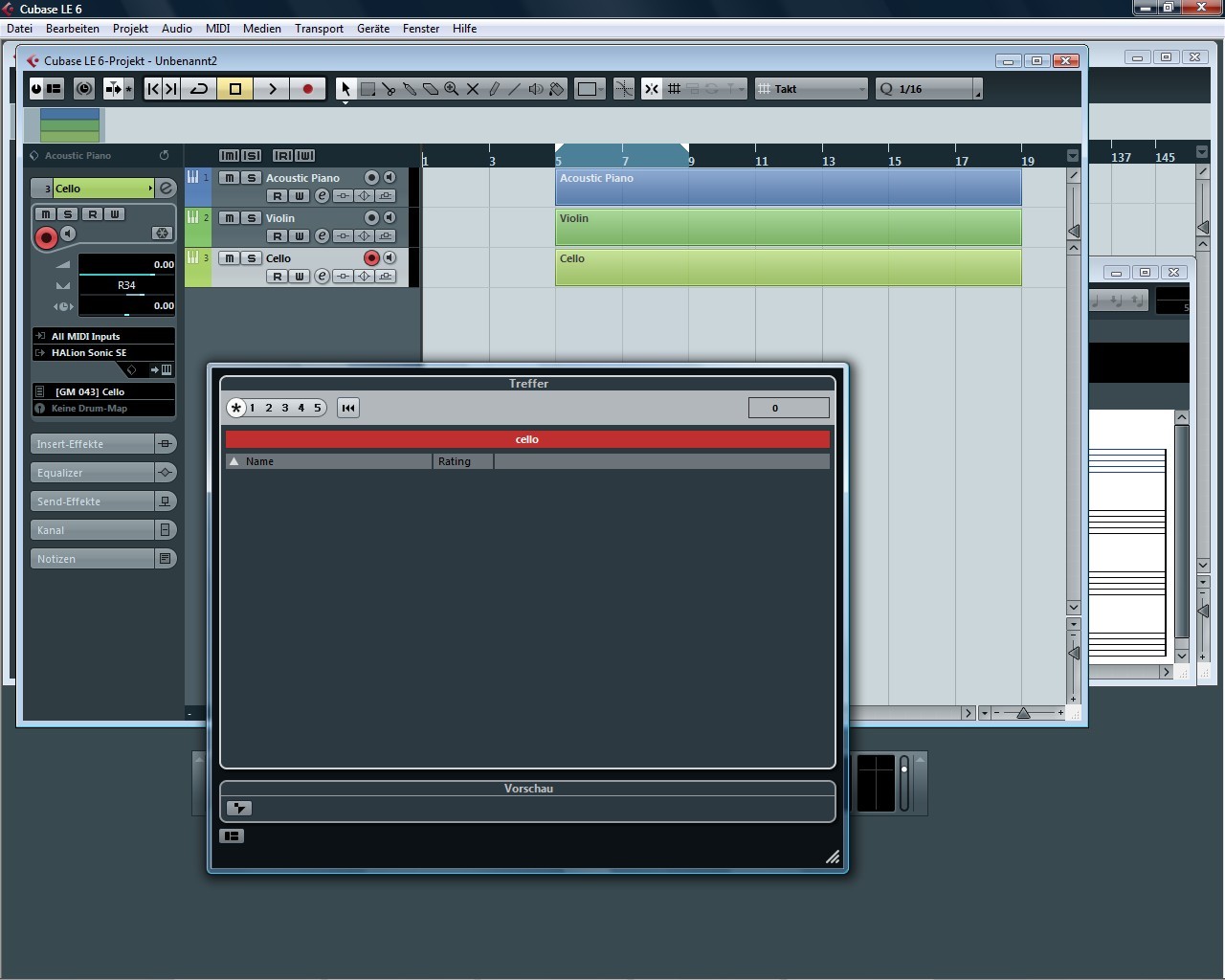
Task: Open the MIDI menu
Action: click(x=218, y=29)
